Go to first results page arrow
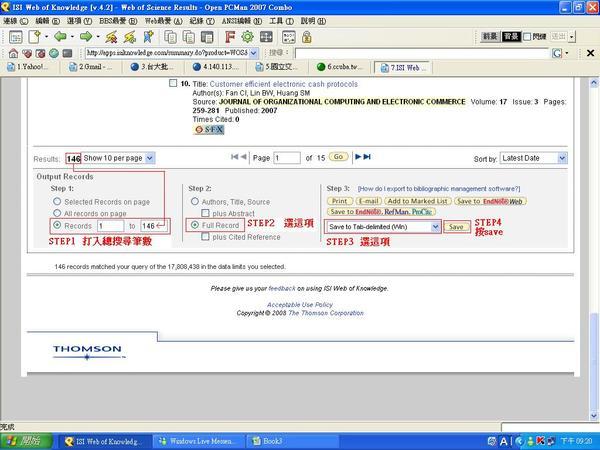The height and width of the screenshot is (450, 600). pos(235,157)
